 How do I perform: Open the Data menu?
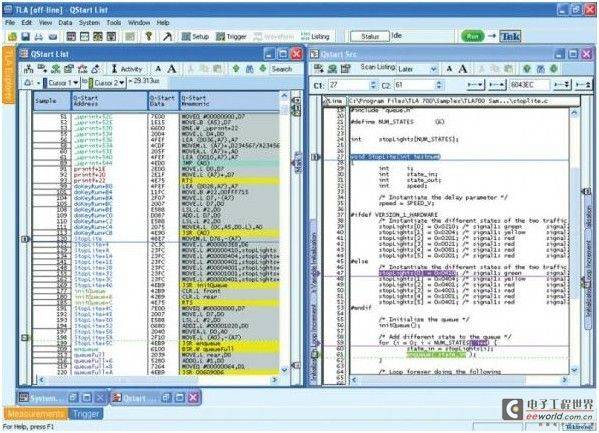[x=65, y=23]
